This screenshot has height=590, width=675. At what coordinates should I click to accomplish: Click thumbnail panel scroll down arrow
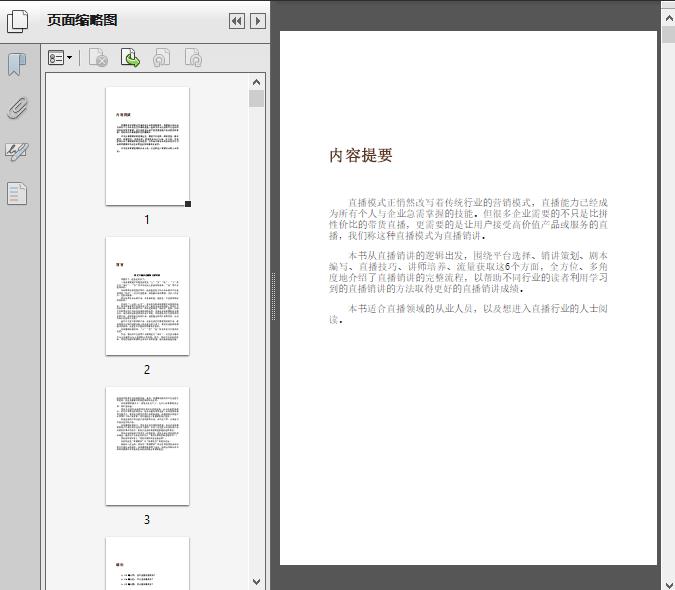(x=257, y=581)
